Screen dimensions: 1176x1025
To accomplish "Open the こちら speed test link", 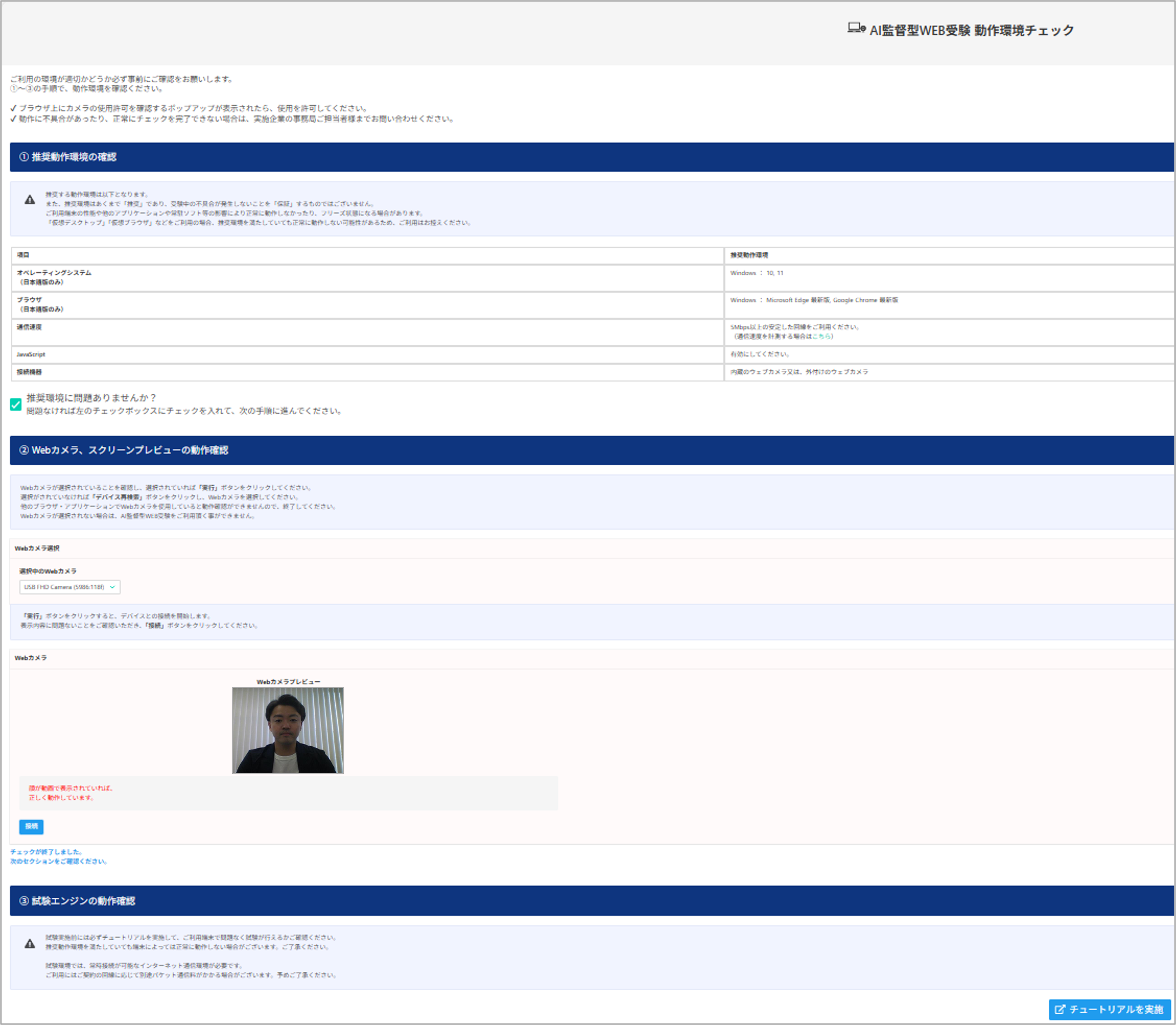I will tap(821, 336).
